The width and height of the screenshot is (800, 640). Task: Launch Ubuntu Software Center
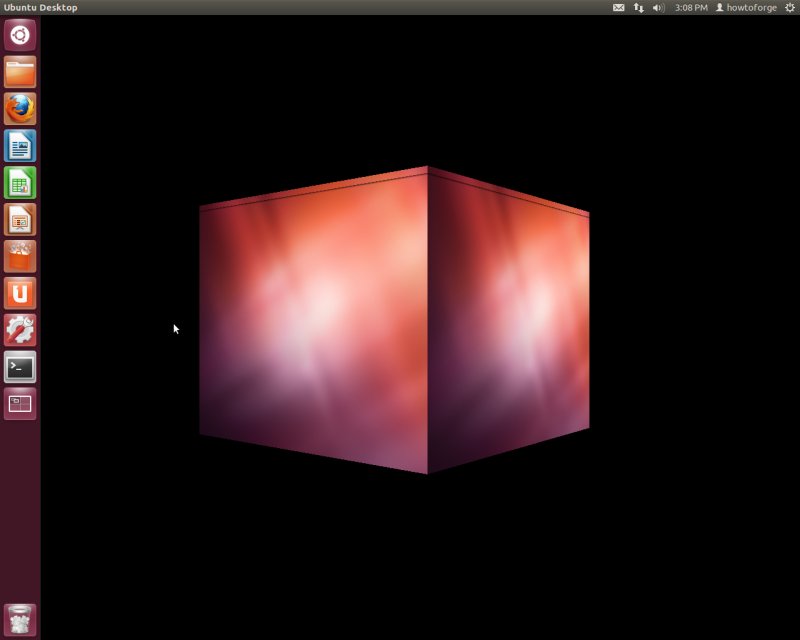[20, 256]
